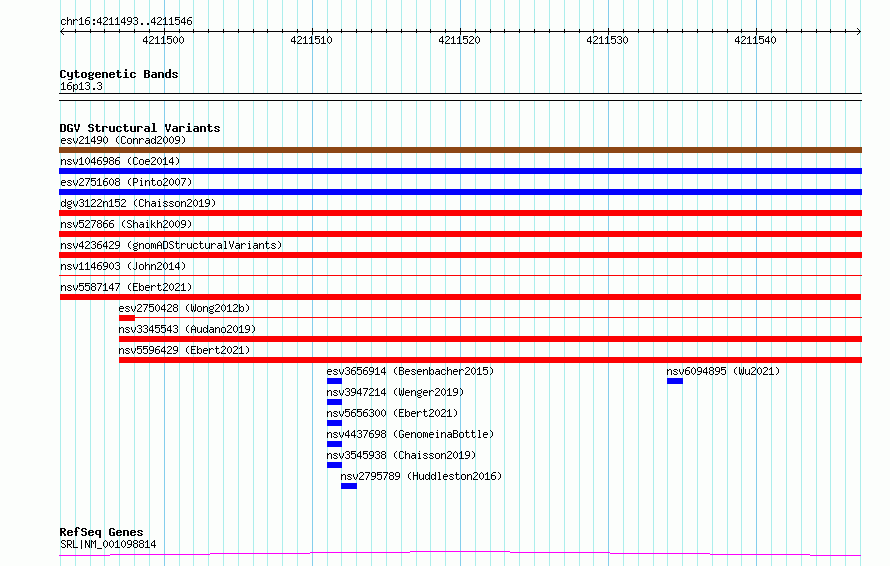
Task: Select nsv3947214 (Wenger2019) label
Action: [395, 392]
